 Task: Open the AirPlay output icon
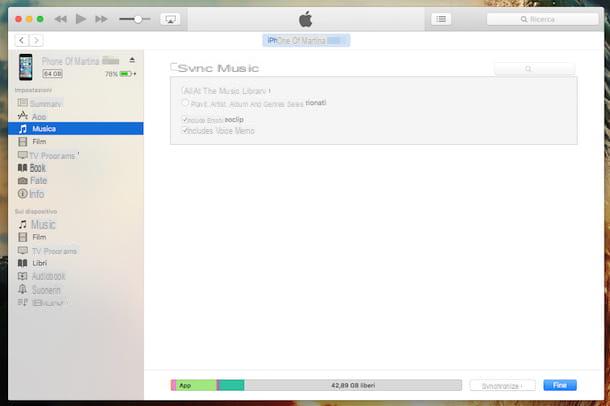tap(170, 19)
